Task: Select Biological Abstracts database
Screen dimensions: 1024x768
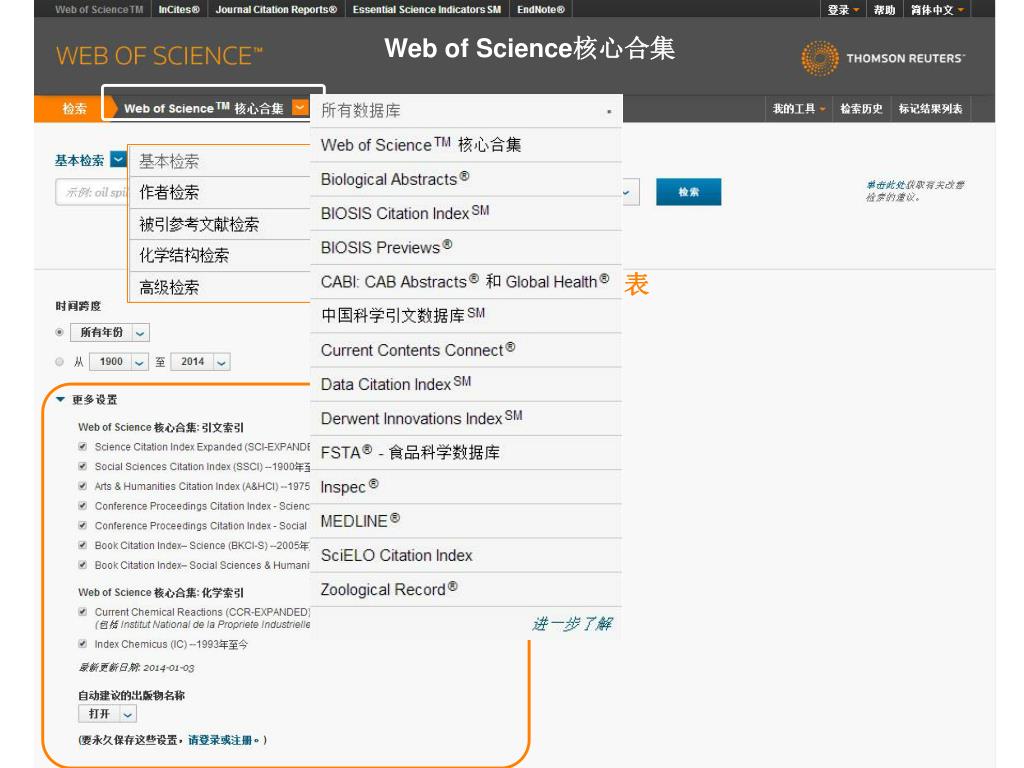Action: (466, 179)
